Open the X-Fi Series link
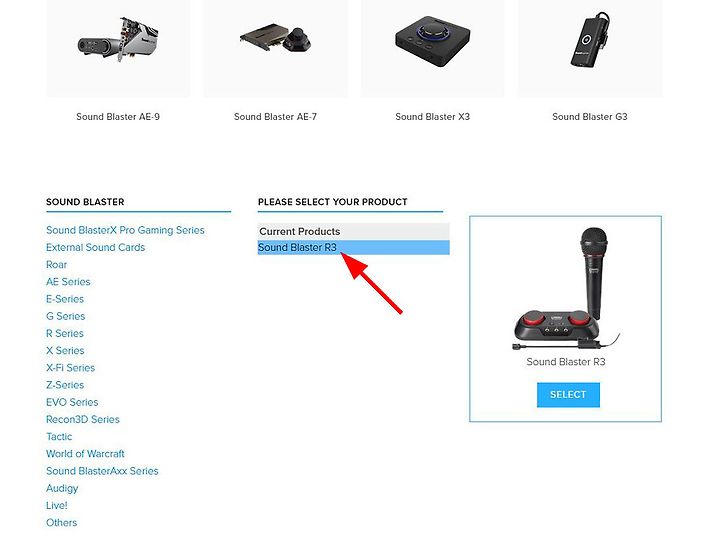The image size is (720, 544). point(70,368)
